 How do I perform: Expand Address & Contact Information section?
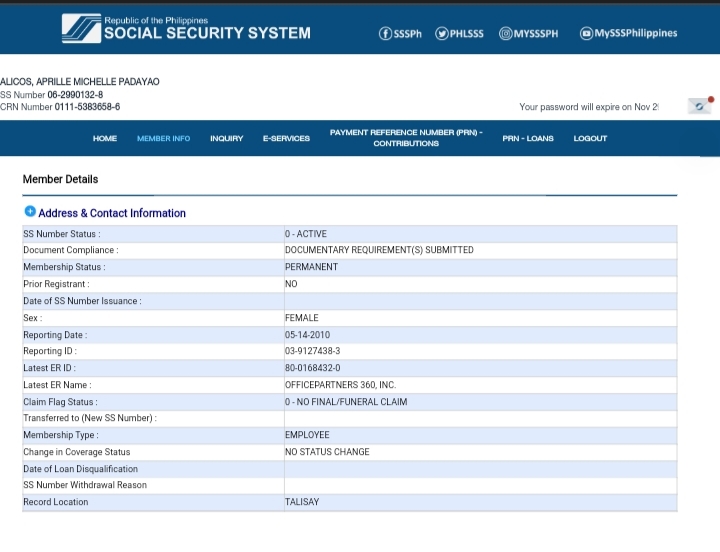[30, 212]
